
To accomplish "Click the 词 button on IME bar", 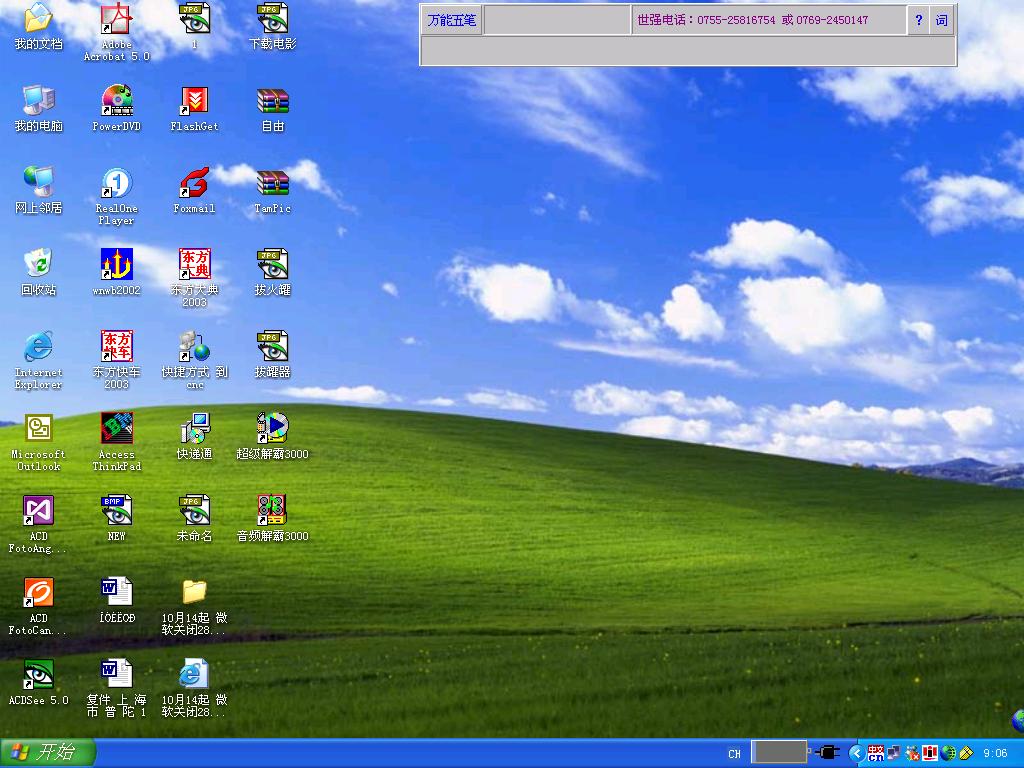I will pyautogui.click(x=941, y=20).
